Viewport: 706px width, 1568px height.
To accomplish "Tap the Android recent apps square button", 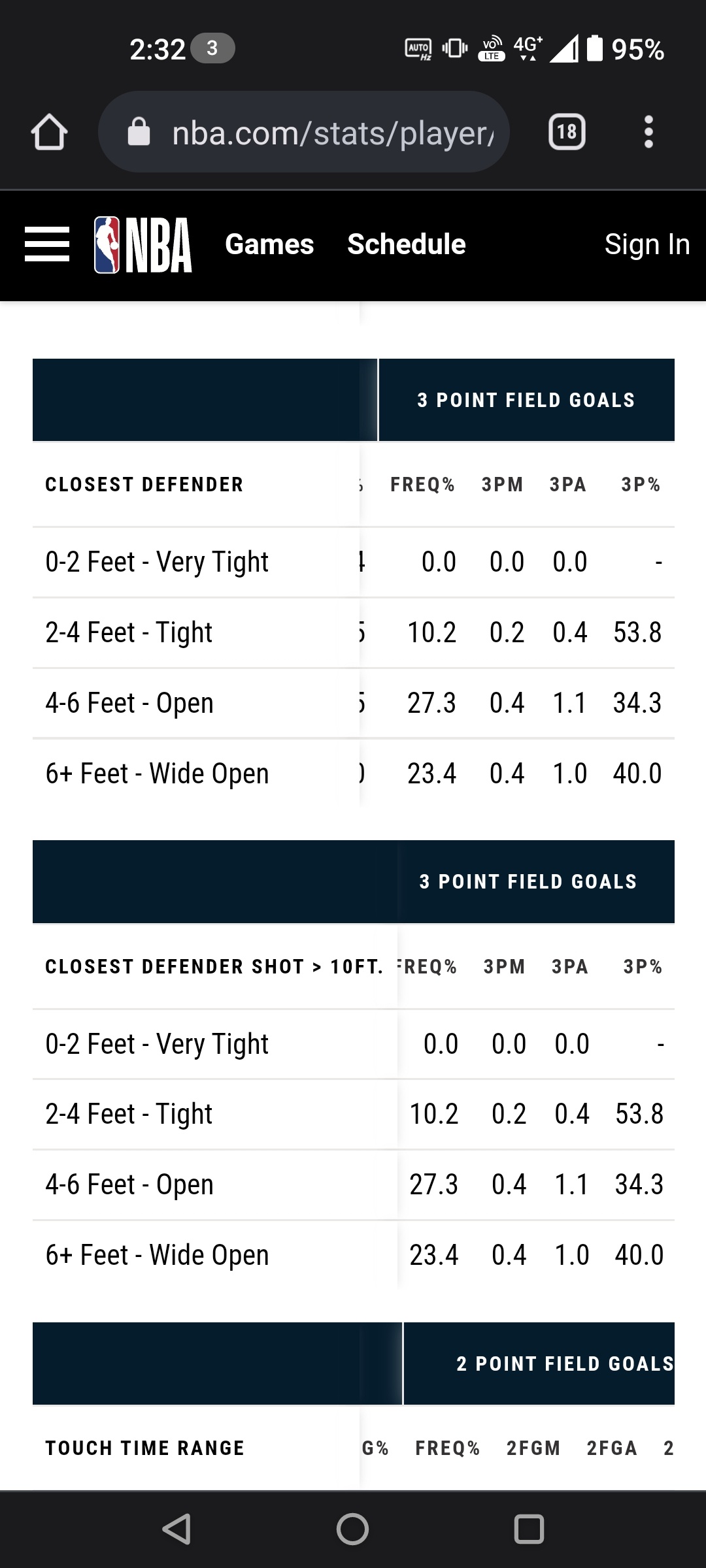I will point(529,1529).
